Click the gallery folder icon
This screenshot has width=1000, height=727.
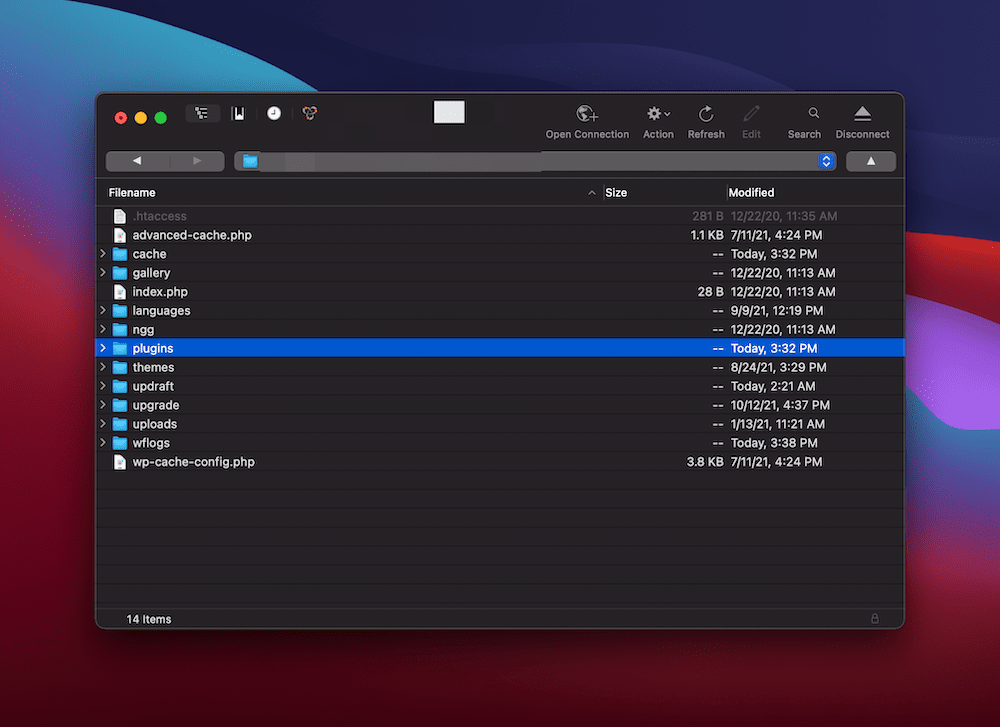119,273
